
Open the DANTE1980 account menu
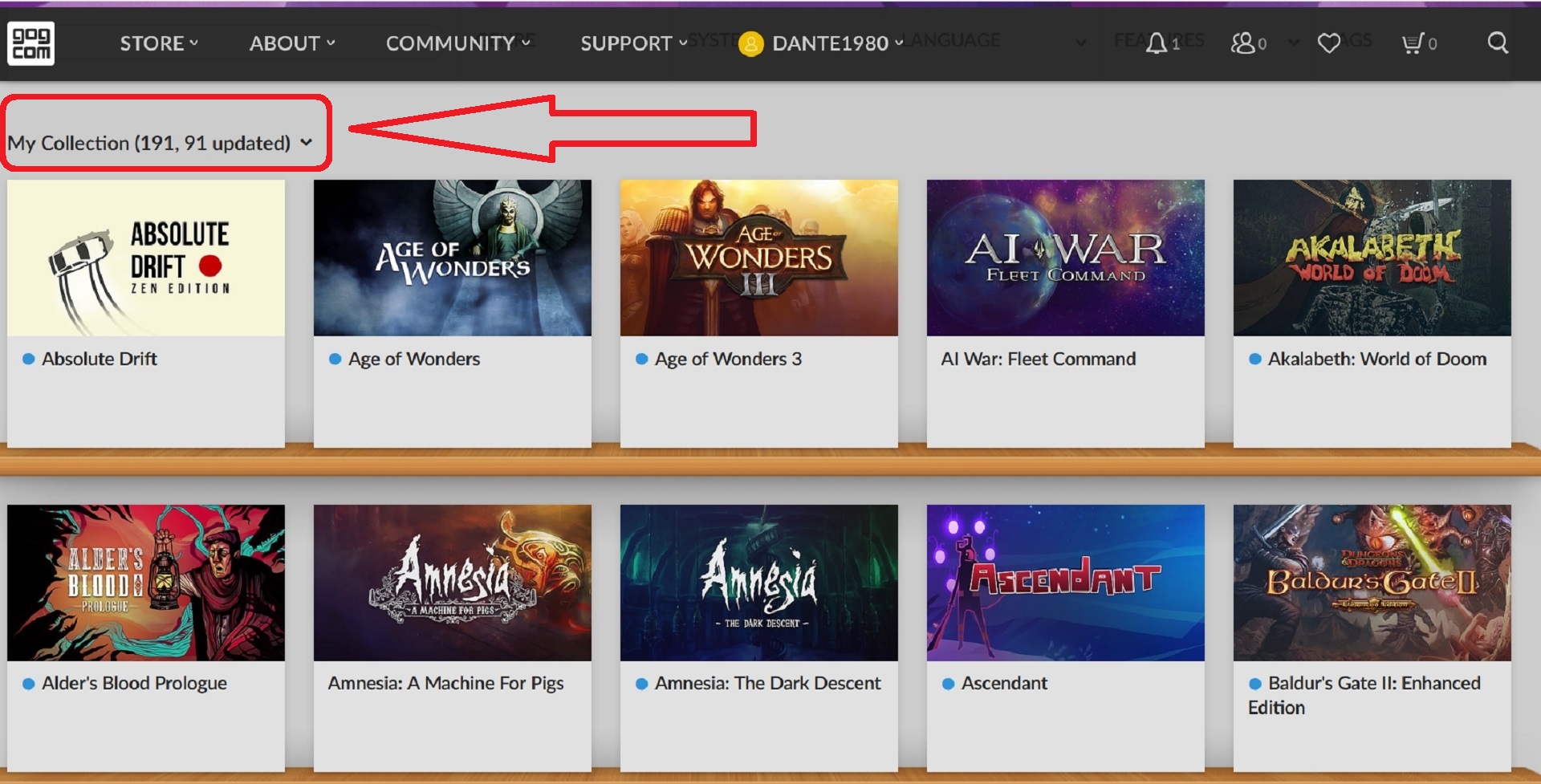click(837, 43)
